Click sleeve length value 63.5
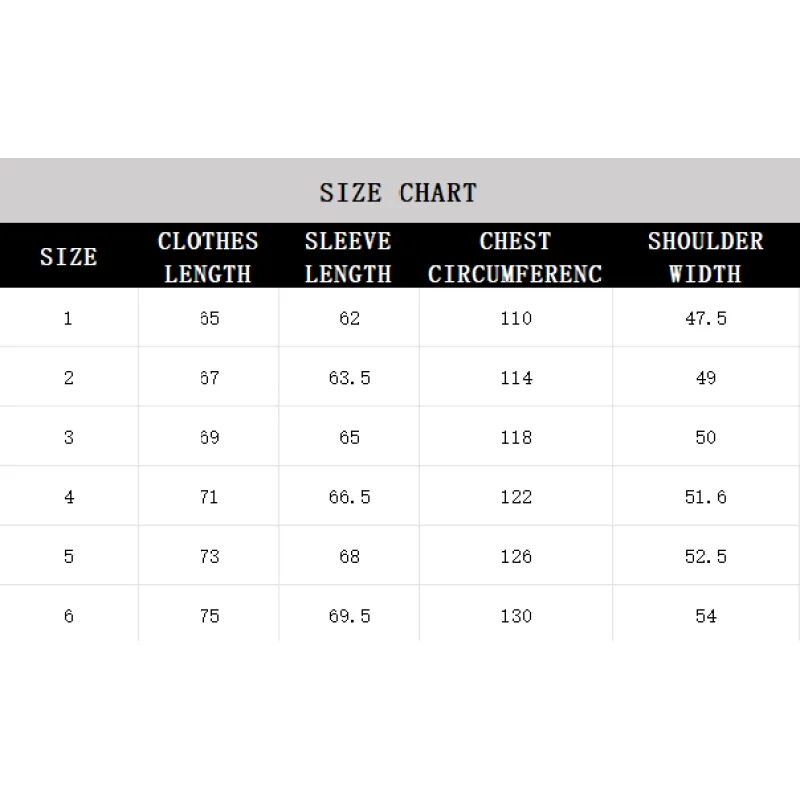800x800 pixels. pos(349,378)
